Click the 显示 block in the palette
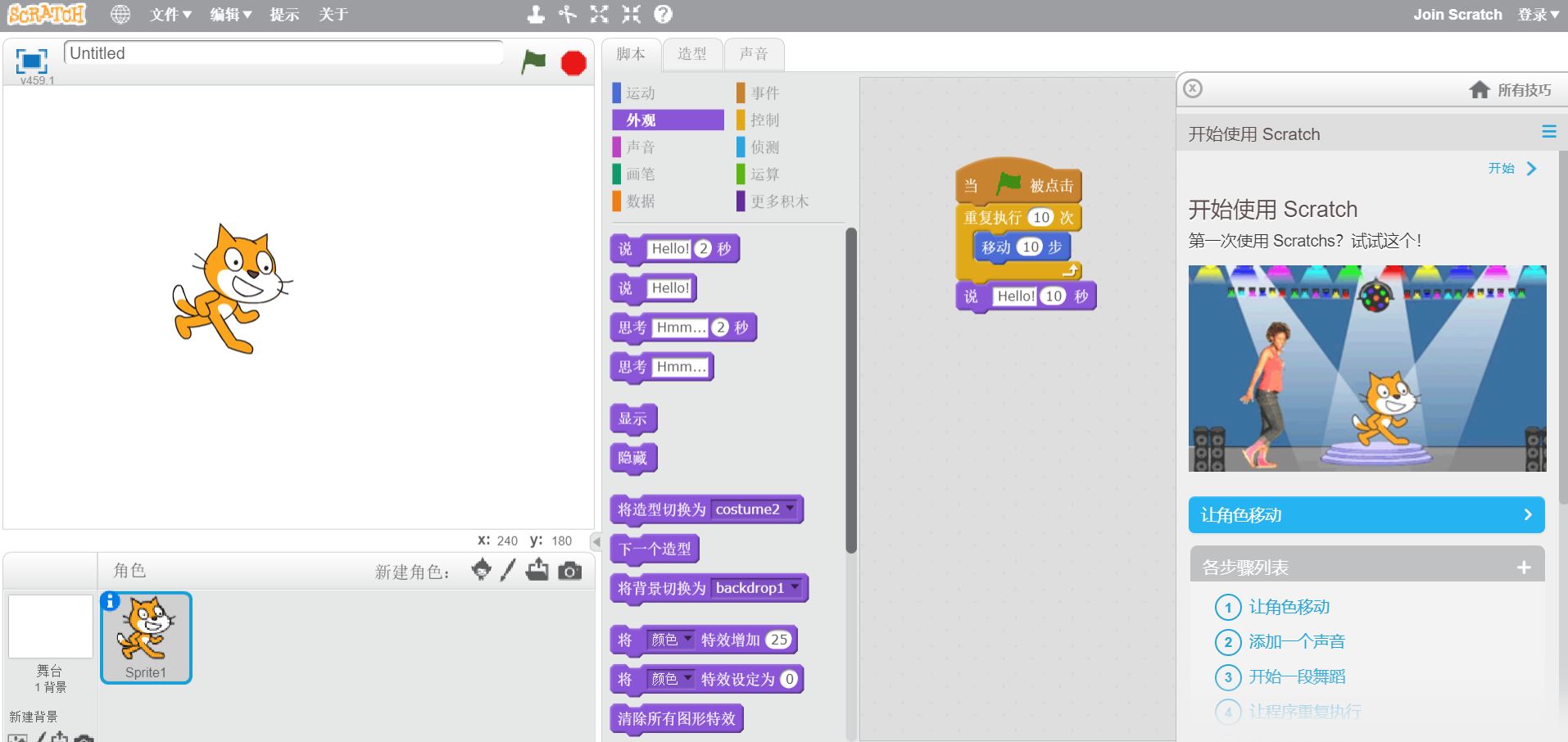Image resolution: width=1568 pixels, height=742 pixels. 633,419
